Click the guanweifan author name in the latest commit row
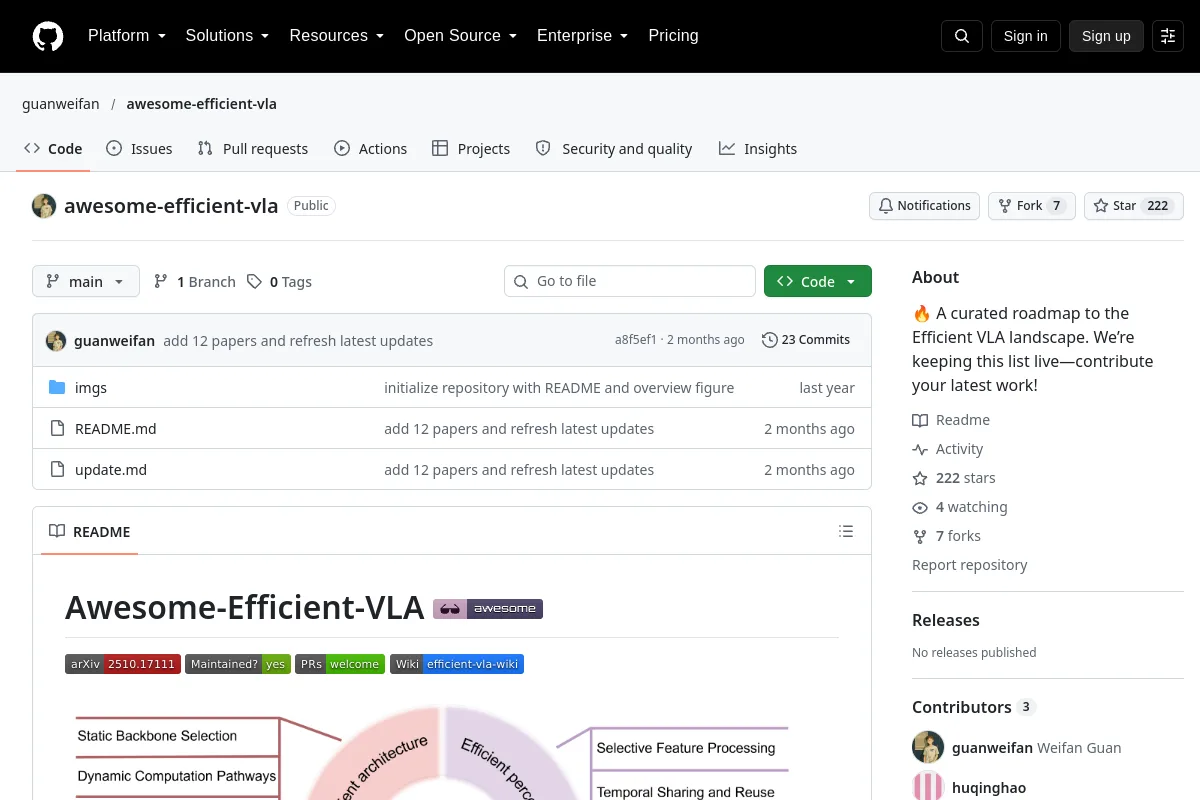The image size is (1200, 800). coord(114,340)
